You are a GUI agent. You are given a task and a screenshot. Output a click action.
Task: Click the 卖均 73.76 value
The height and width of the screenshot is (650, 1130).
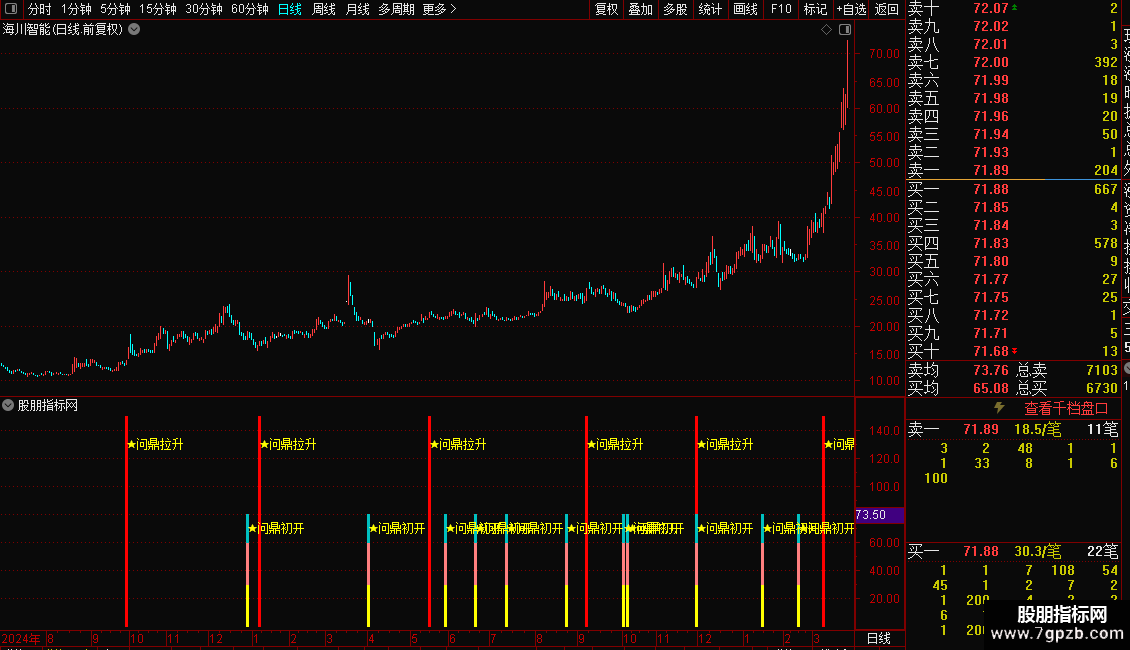click(991, 370)
